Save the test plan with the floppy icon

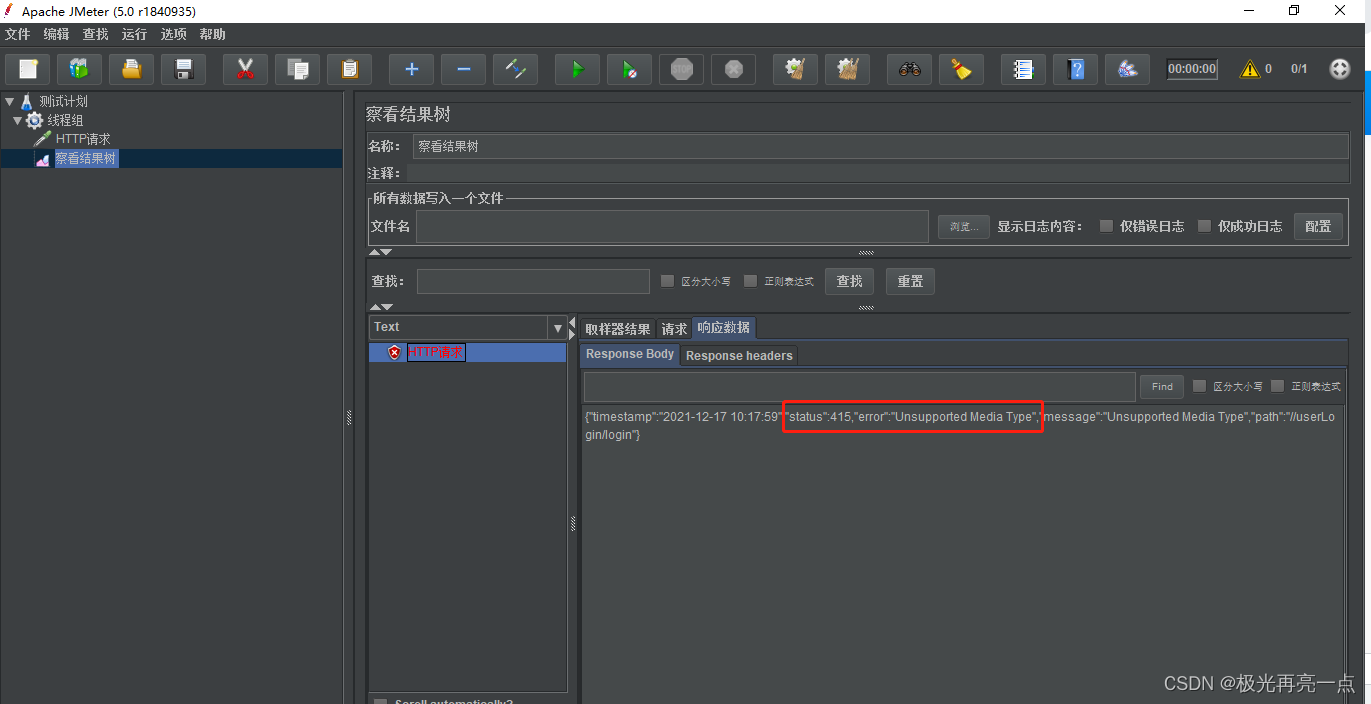(x=184, y=69)
